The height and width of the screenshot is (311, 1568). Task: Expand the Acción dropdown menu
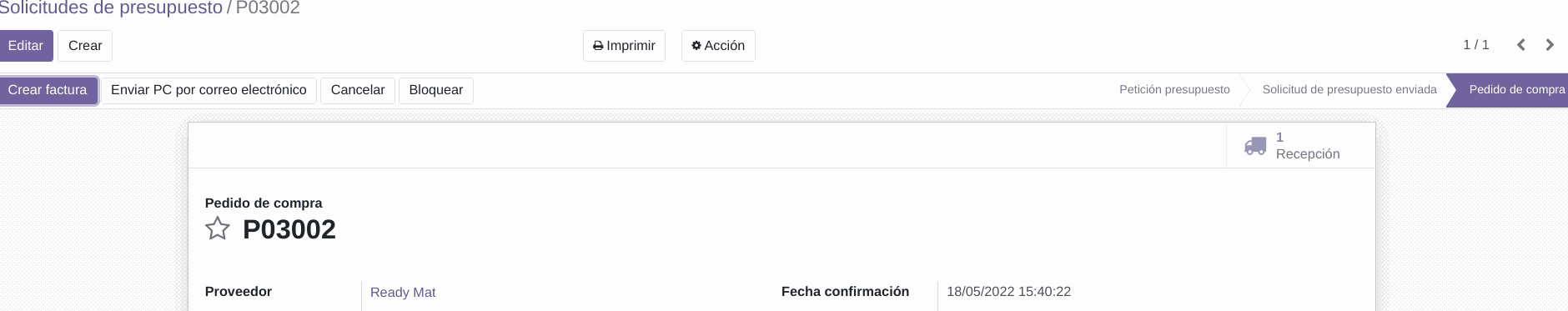(718, 46)
